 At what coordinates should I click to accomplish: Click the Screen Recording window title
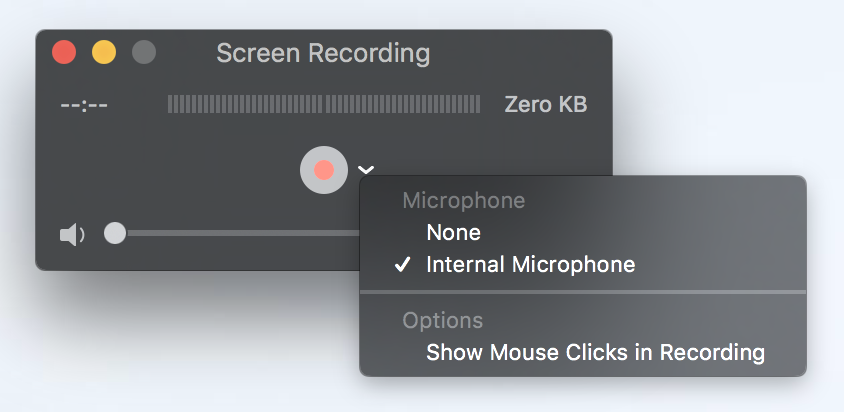[x=323, y=53]
